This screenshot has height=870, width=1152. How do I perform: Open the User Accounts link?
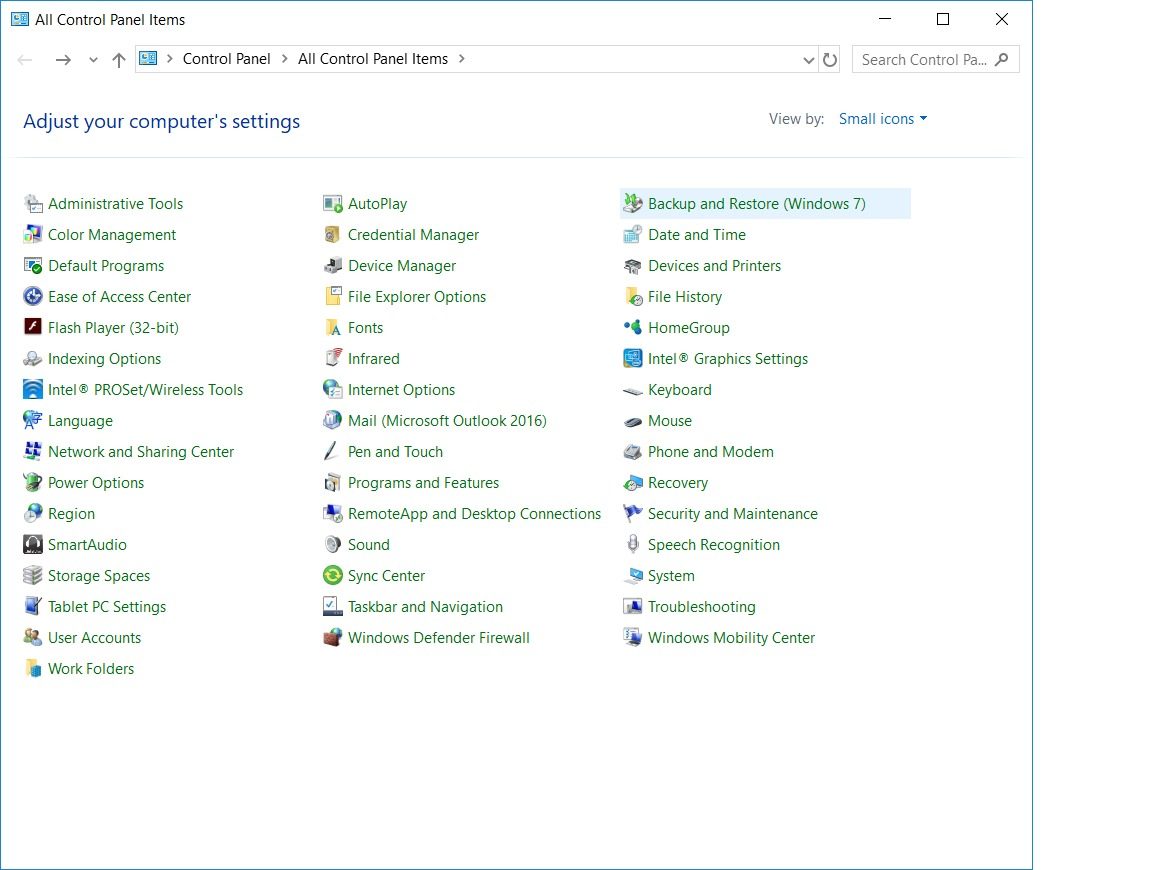coord(94,638)
